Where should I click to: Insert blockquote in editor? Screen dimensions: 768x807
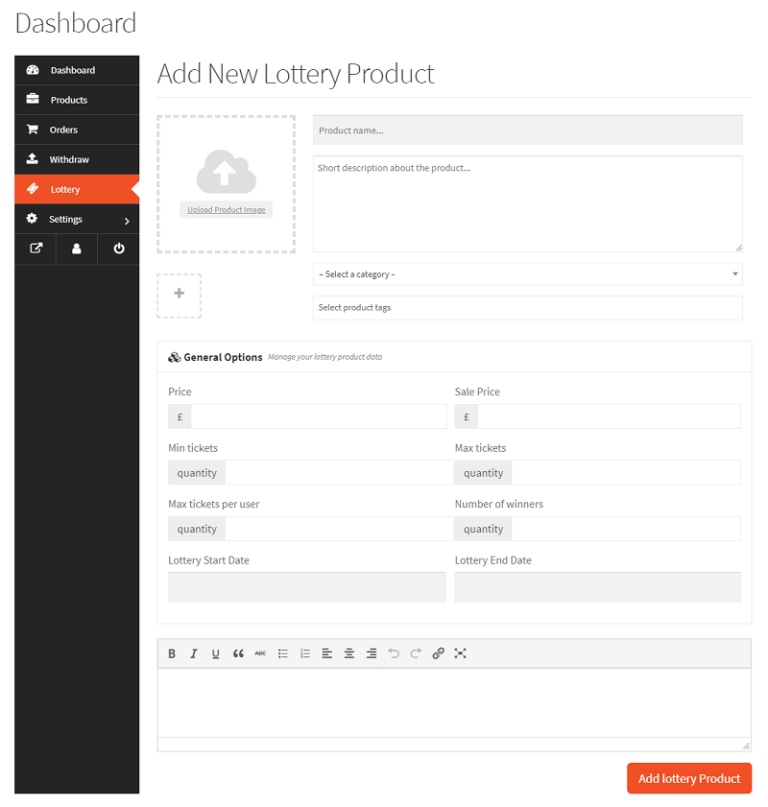[238, 654]
